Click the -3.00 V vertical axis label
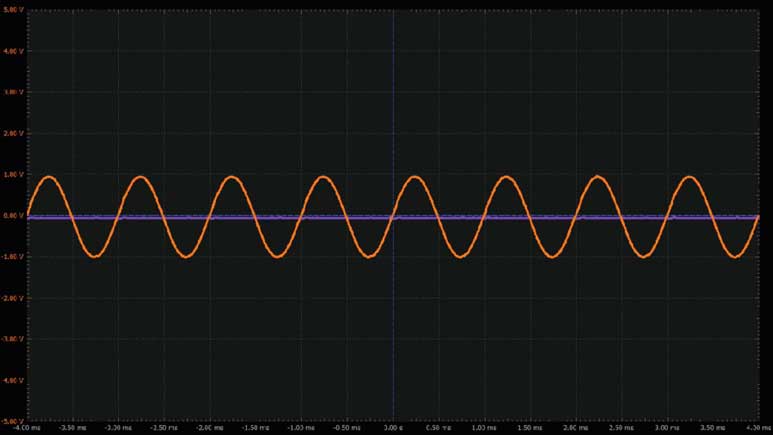This screenshot has width=773, height=435. click(x=11, y=339)
